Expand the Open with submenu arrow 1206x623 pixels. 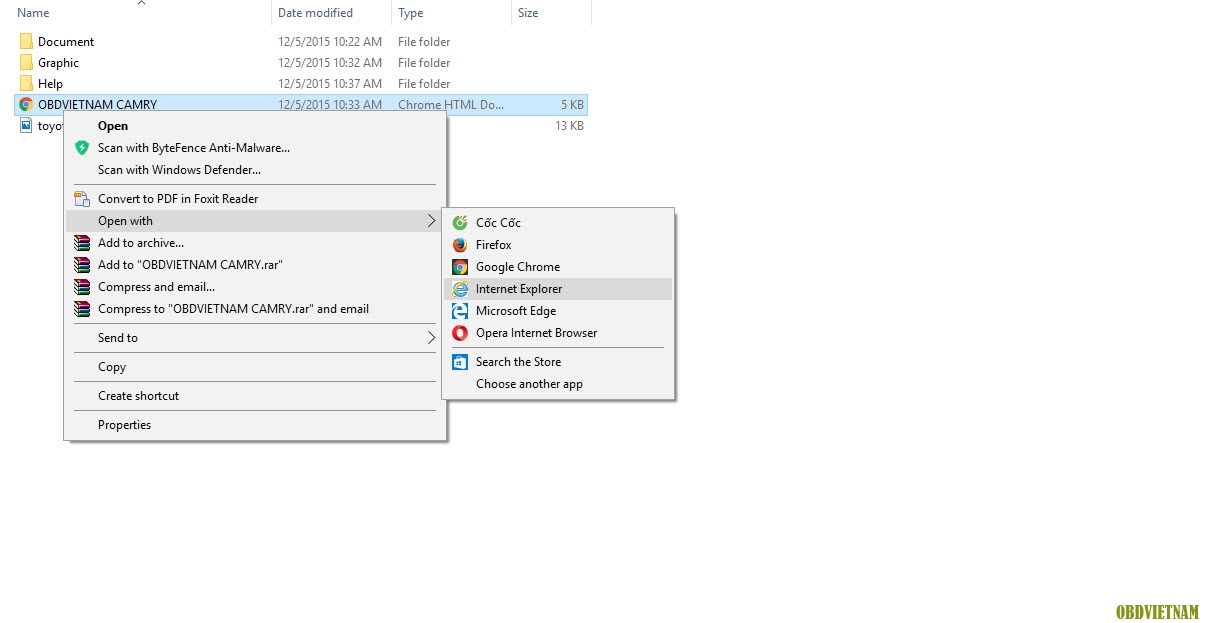[432, 220]
